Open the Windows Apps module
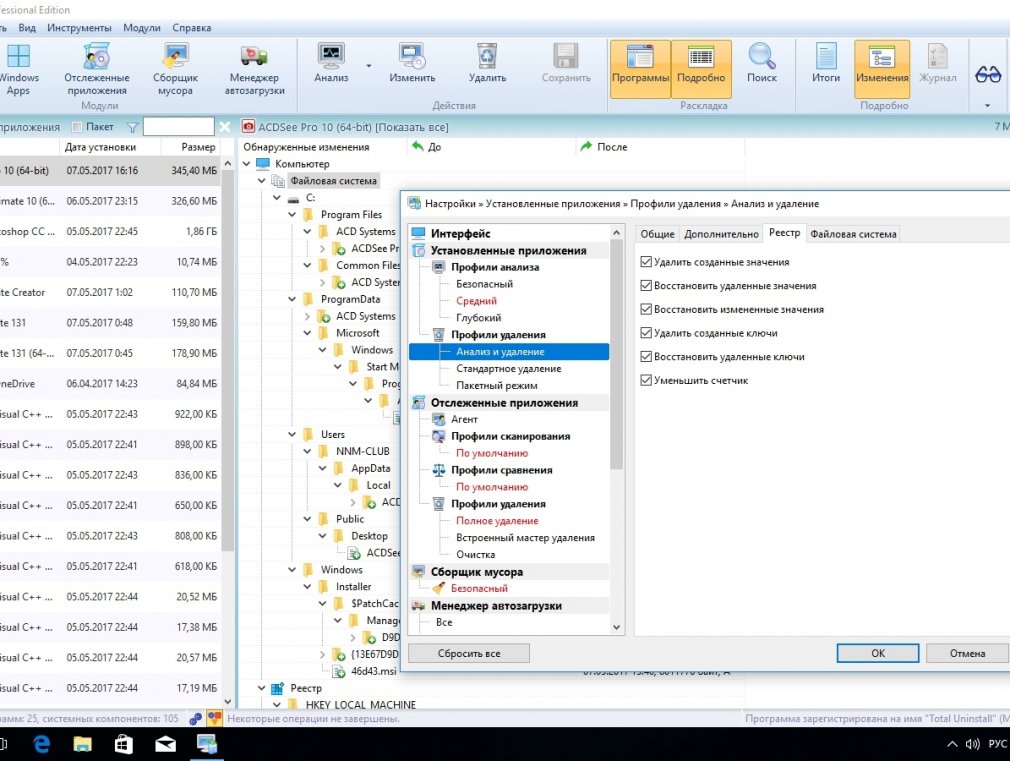Image resolution: width=1010 pixels, height=761 pixels. click(x=18, y=70)
